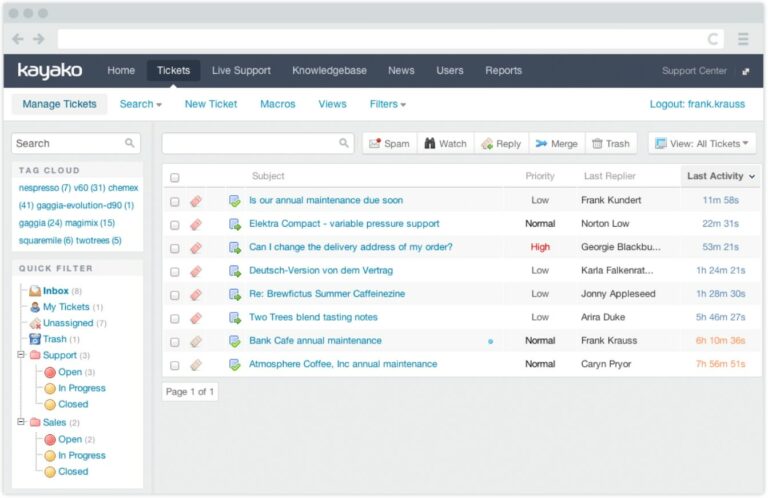Click the tag icon on 'Is our annual maintenance due soon'
The height and width of the screenshot is (498, 768).
click(x=196, y=201)
